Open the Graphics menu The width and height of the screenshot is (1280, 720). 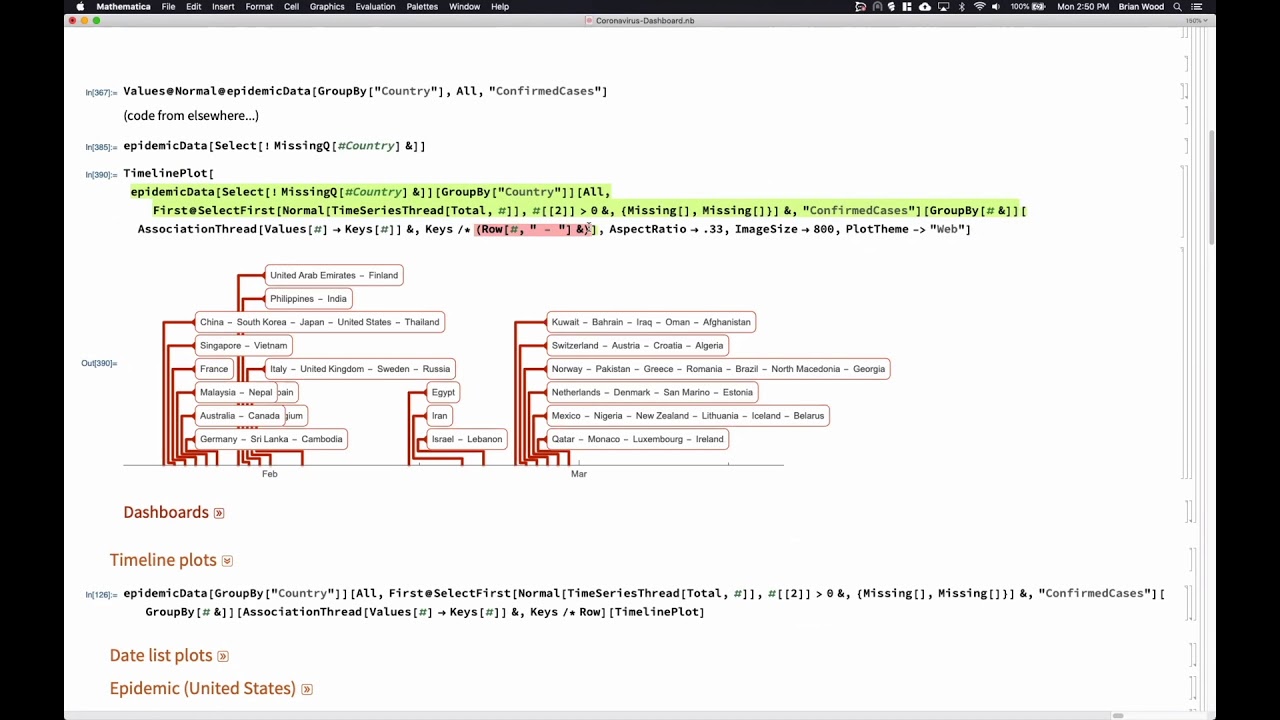(327, 6)
